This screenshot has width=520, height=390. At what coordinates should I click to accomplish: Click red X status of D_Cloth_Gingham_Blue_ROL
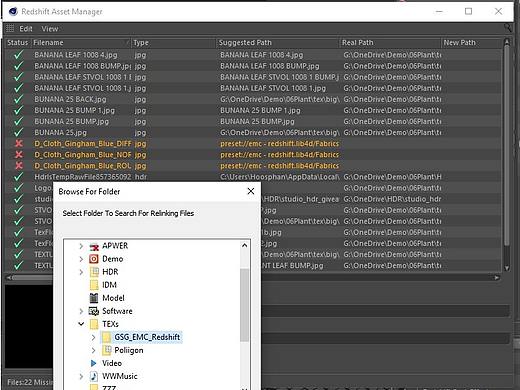pos(19,166)
